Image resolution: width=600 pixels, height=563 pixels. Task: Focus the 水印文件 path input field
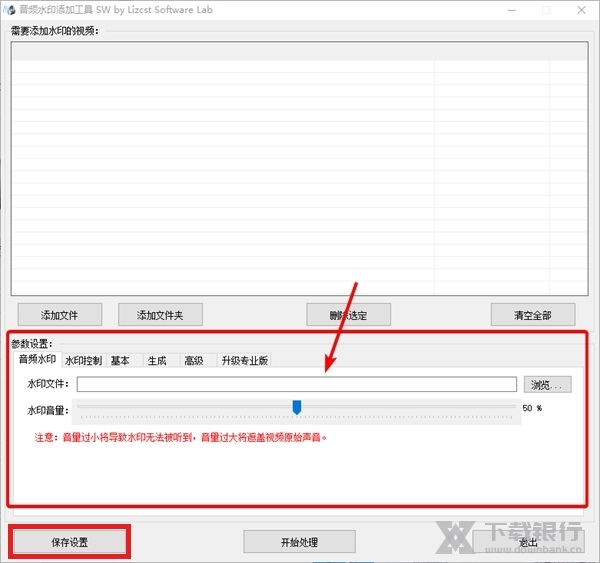tap(297, 384)
